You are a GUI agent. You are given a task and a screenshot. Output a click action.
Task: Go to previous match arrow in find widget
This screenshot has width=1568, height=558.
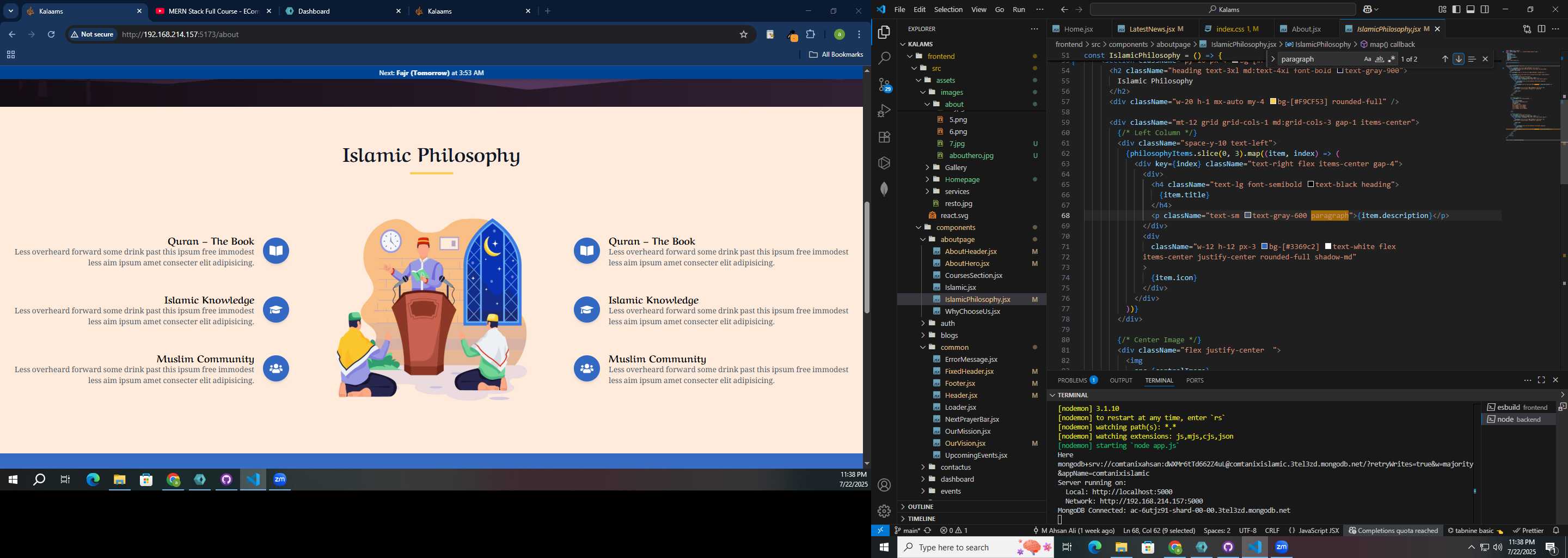1444,59
